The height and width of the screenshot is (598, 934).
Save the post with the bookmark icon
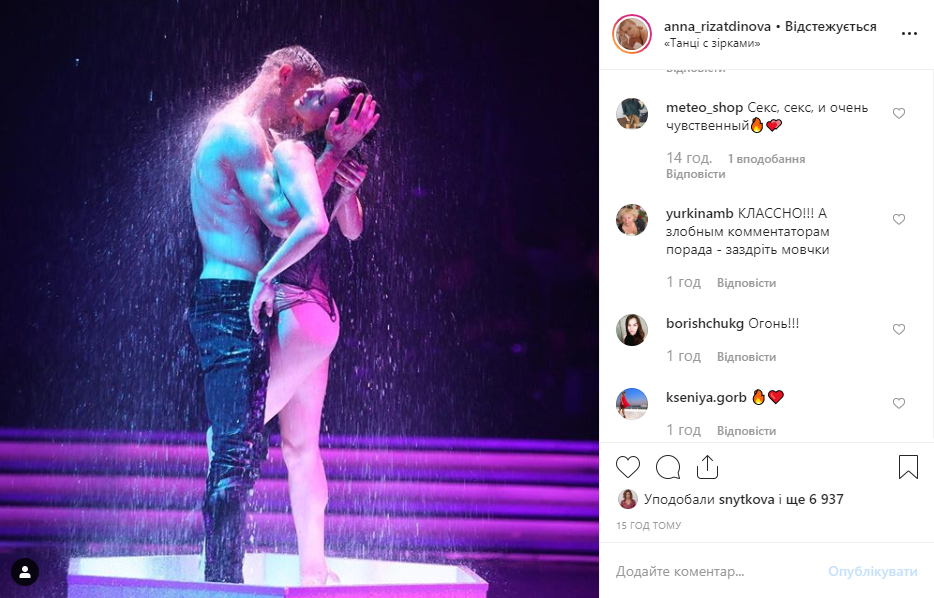pyautogui.click(x=908, y=467)
